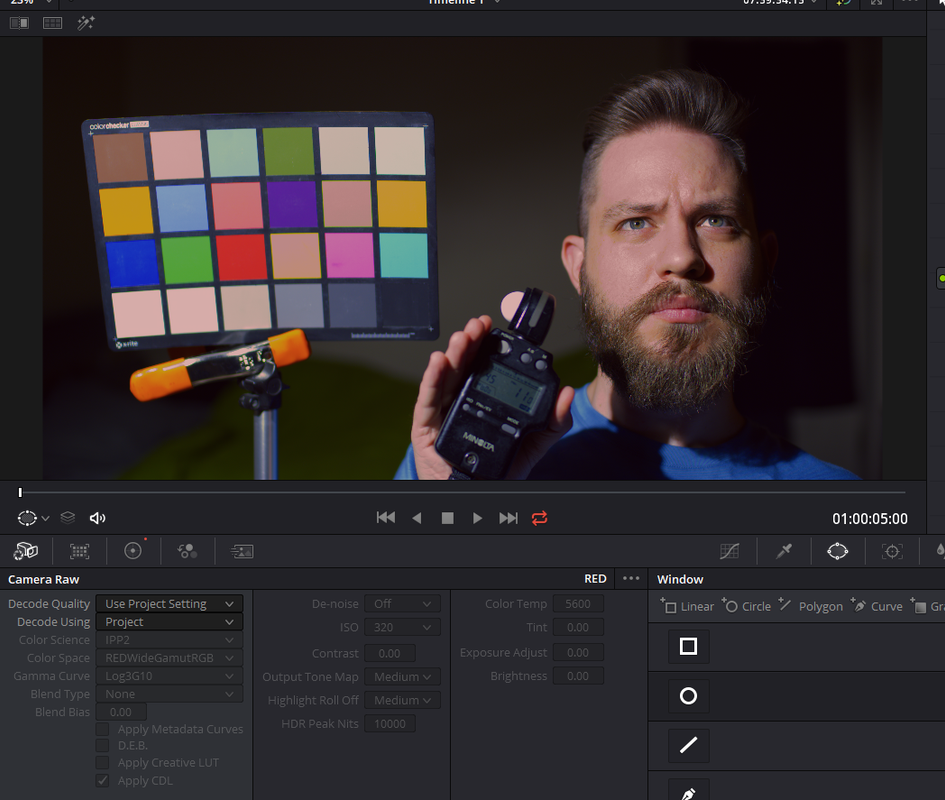945x800 pixels.
Task: Click the Contrast value field
Action: pyautogui.click(x=390, y=653)
